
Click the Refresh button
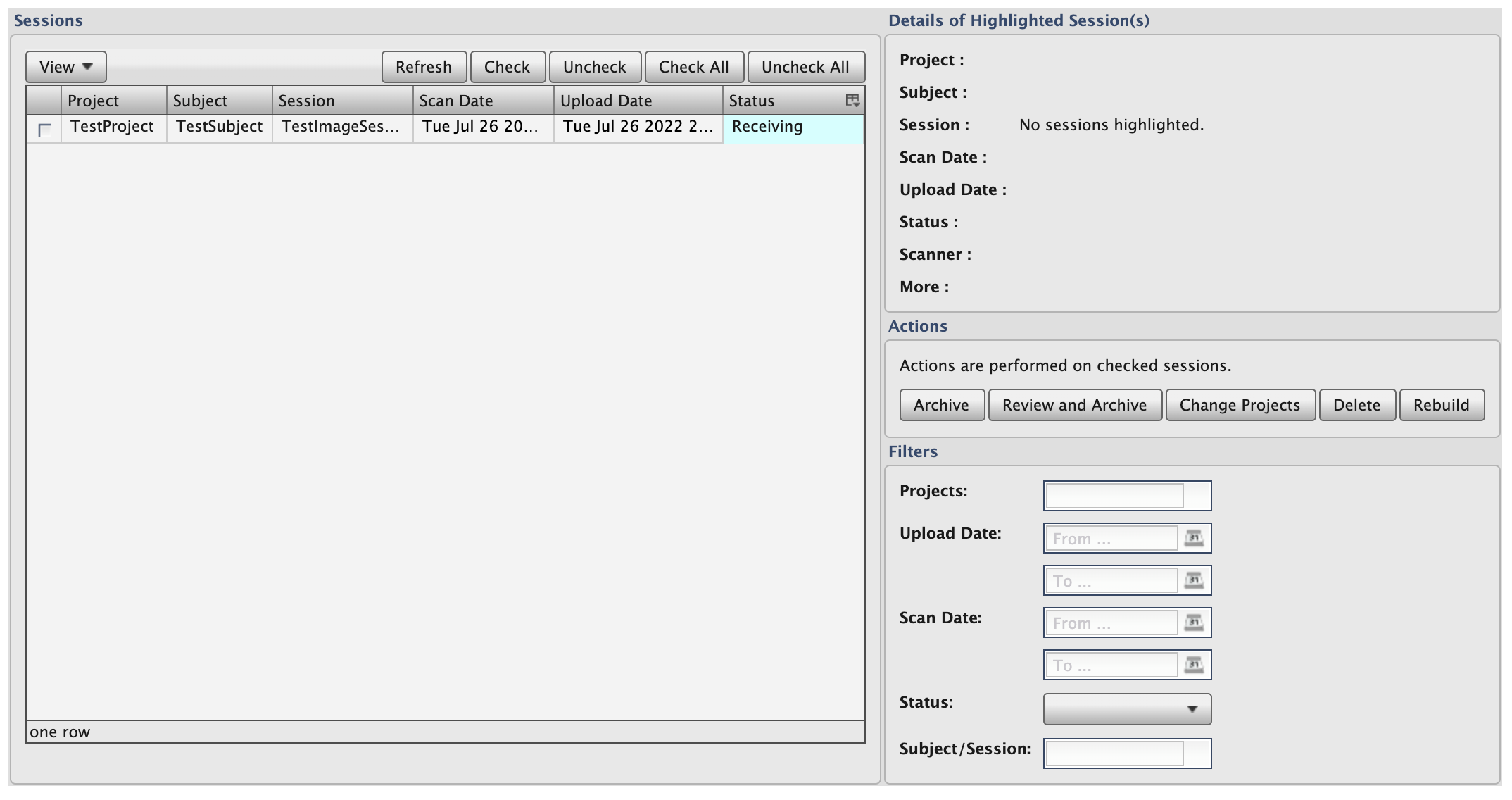click(424, 67)
